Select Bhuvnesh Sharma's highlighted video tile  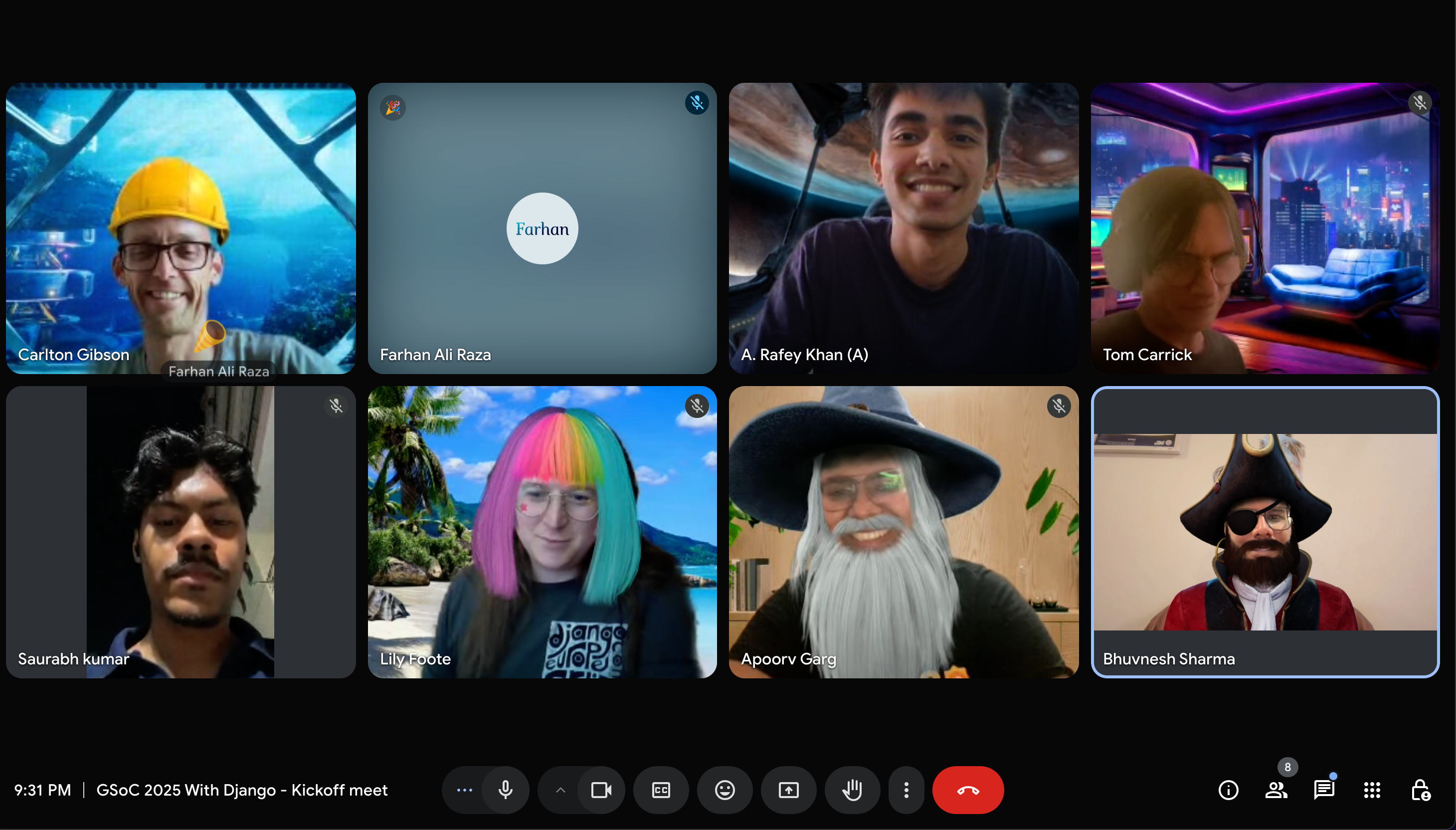1265,531
